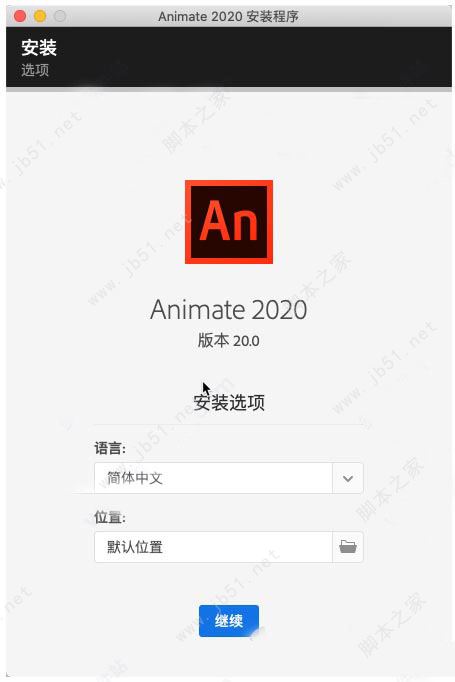The height and width of the screenshot is (682, 455).
Task: Click the blue 继续 button
Action: coord(229,621)
